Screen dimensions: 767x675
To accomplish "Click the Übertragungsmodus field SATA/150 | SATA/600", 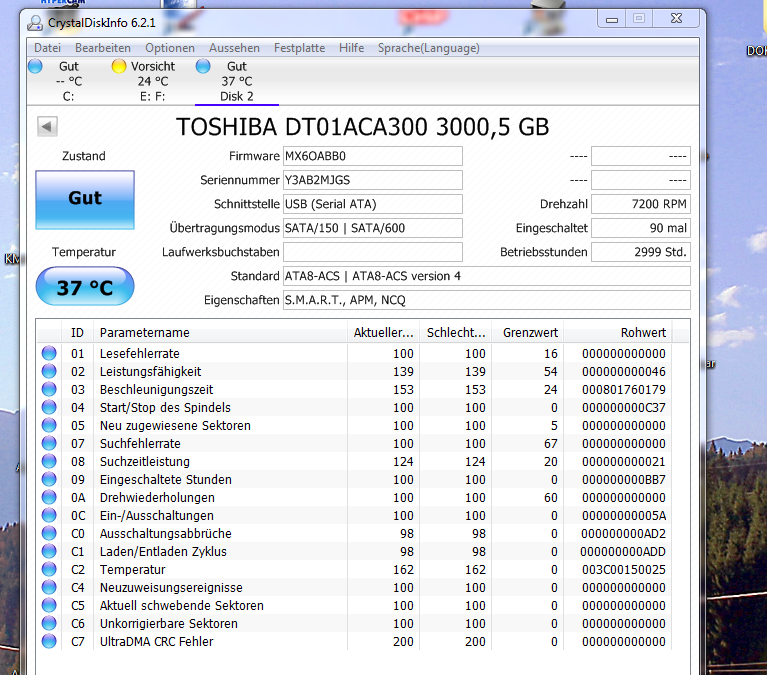I will point(373,228).
